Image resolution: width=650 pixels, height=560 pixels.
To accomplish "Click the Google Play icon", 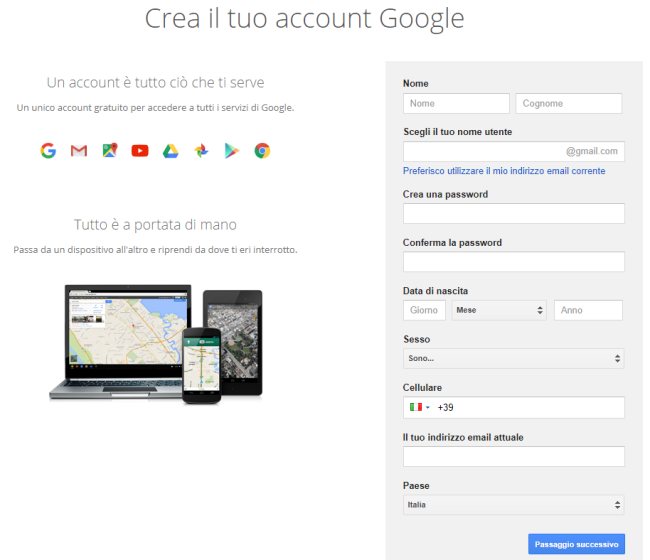I will click(232, 150).
